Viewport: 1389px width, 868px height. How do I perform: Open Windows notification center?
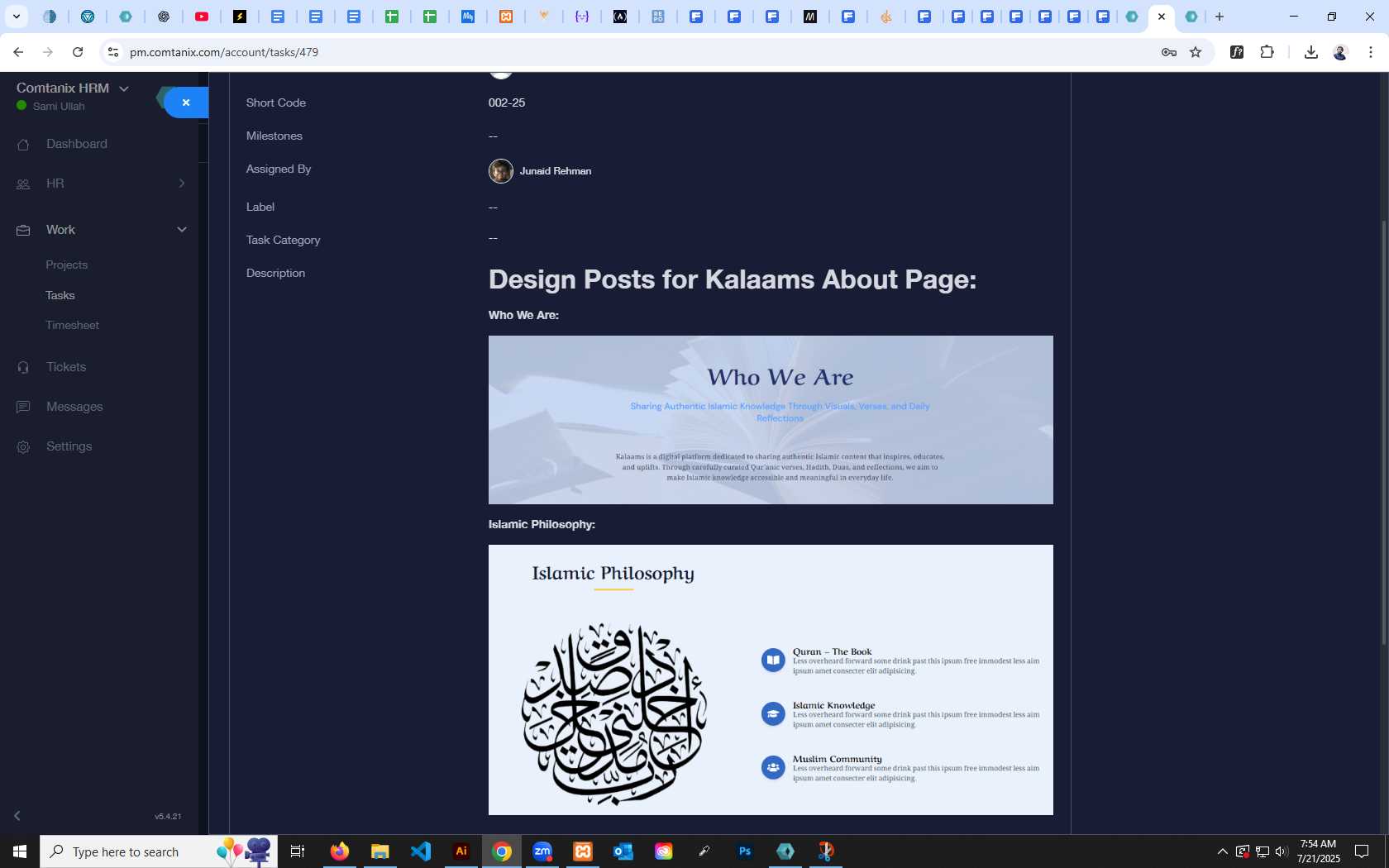[1362, 851]
